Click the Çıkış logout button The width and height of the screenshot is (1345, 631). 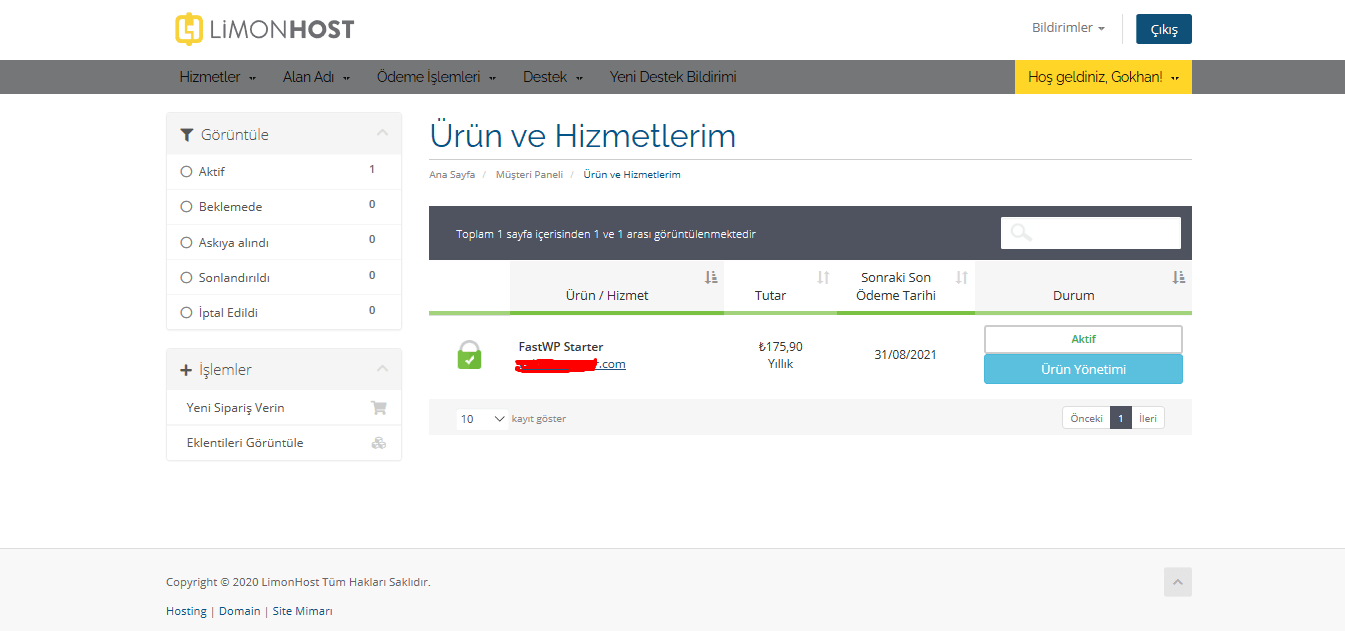coord(1164,29)
